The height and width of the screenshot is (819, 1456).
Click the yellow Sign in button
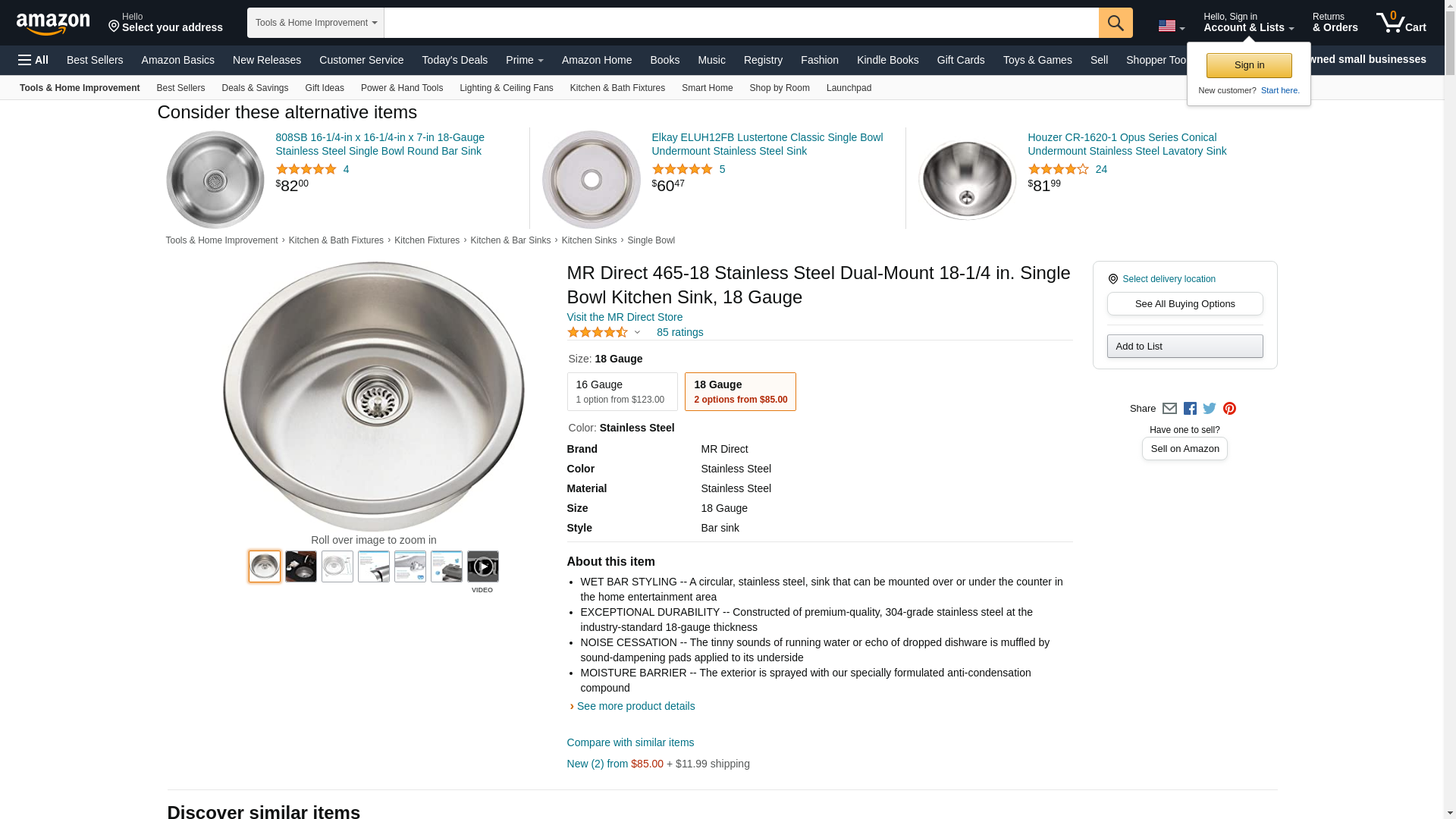click(x=1248, y=65)
